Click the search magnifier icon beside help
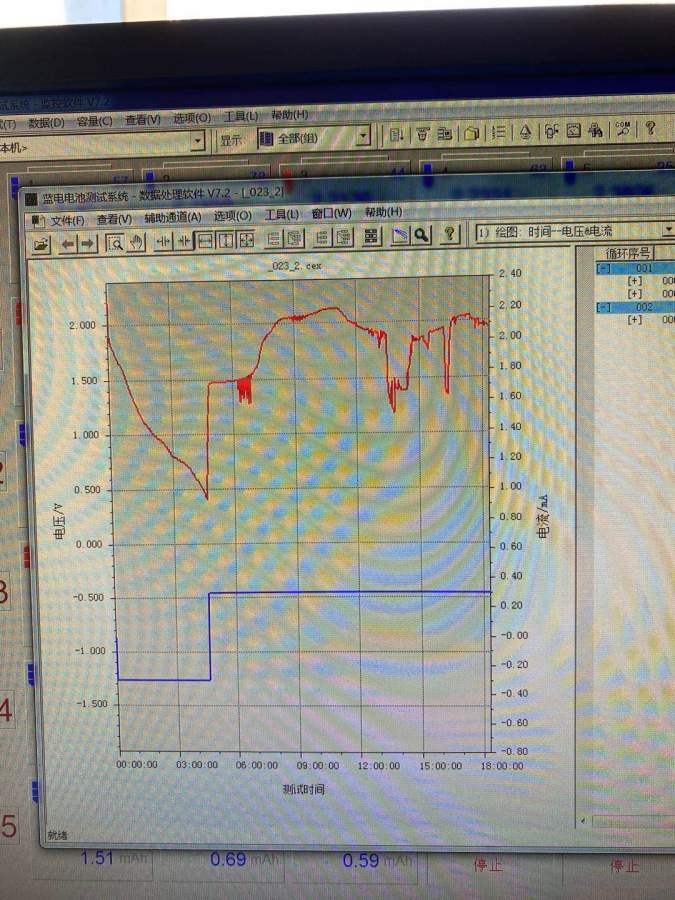Image resolution: width=675 pixels, height=900 pixels. [x=422, y=234]
